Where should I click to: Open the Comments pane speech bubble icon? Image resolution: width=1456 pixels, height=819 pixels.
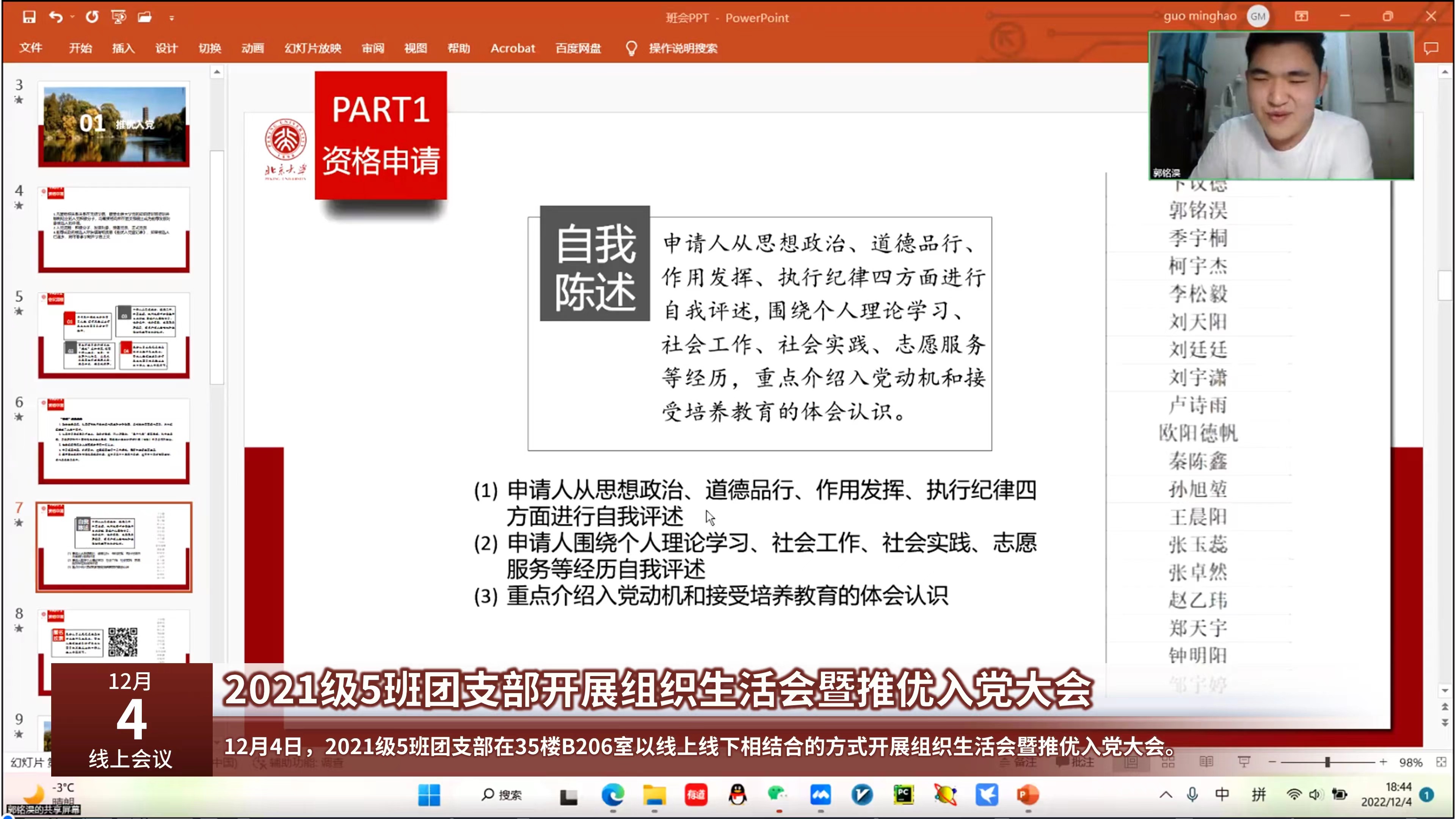click(x=1431, y=48)
